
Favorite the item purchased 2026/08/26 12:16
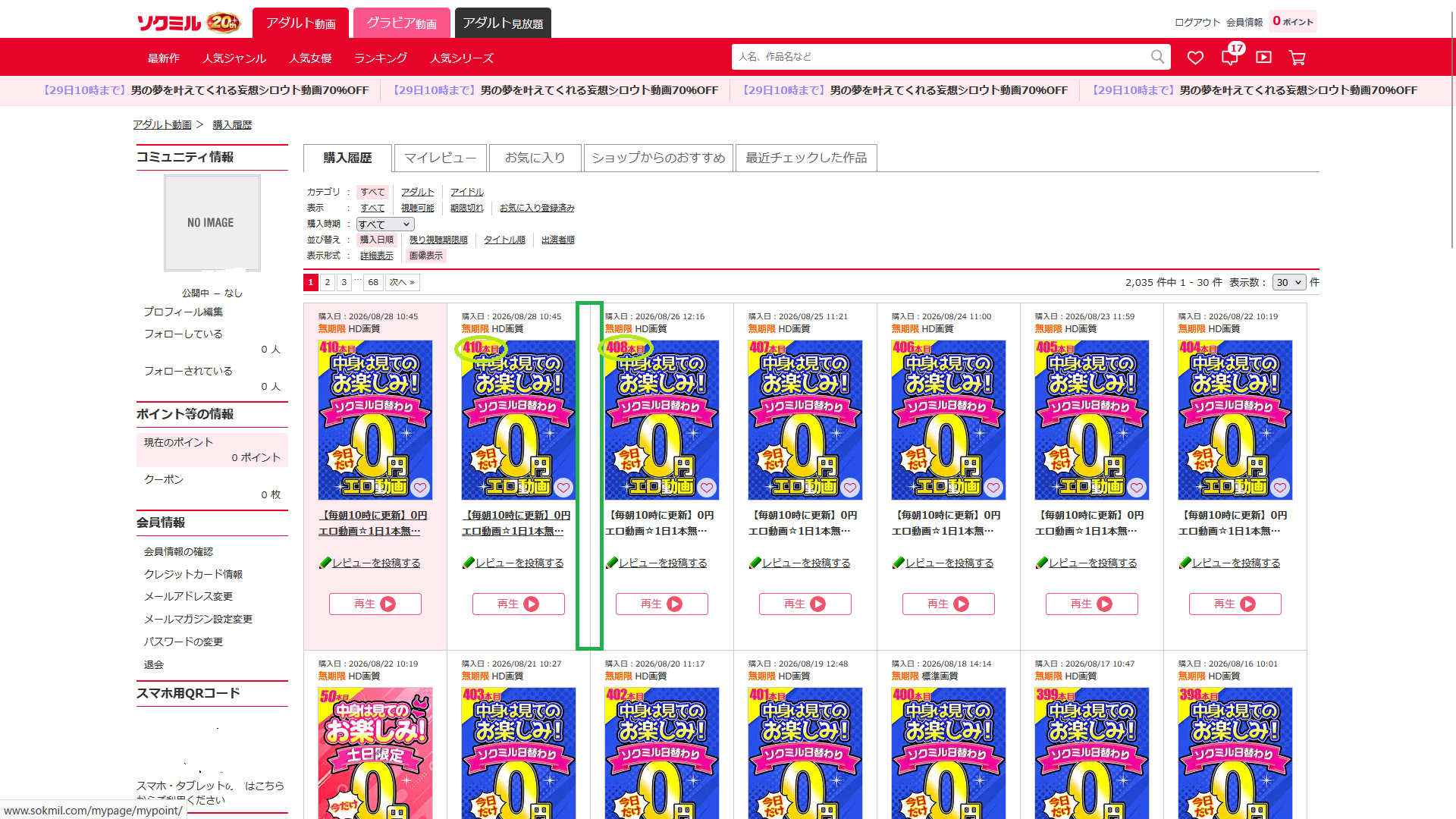707,488
